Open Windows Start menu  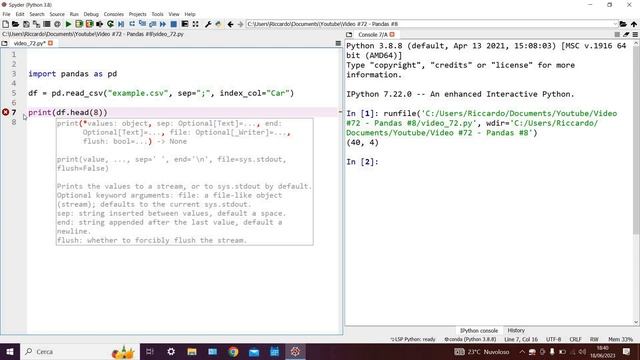pyautogui.click(x=10, y=351)
